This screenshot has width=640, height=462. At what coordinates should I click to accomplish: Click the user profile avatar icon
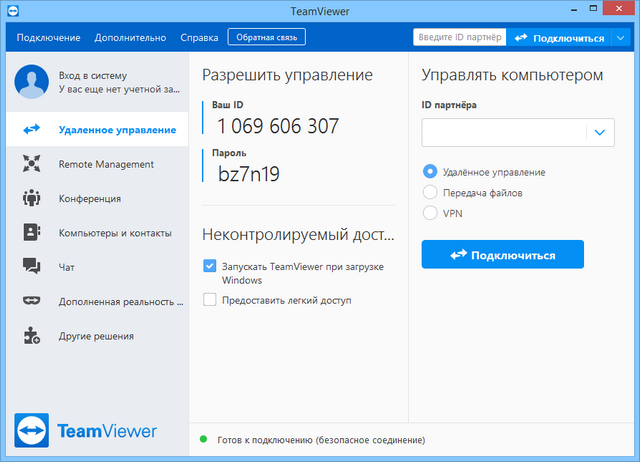32,82
